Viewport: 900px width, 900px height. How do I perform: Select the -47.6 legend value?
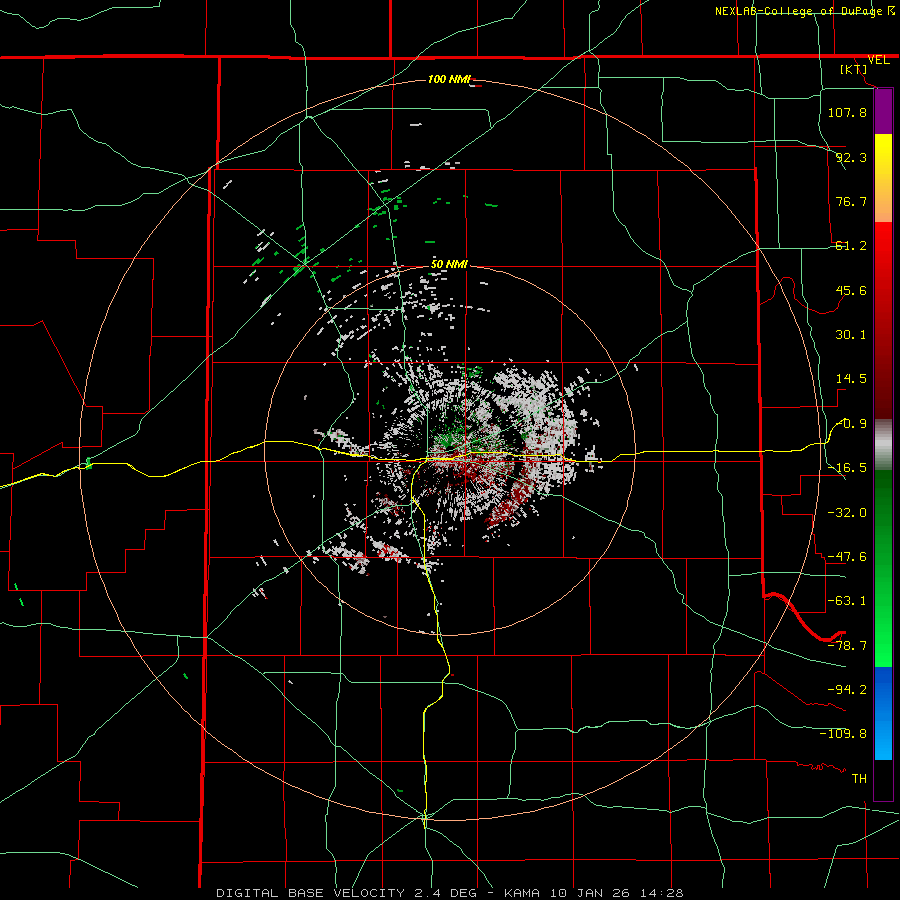pyautogui.click(x=847, y=557)
